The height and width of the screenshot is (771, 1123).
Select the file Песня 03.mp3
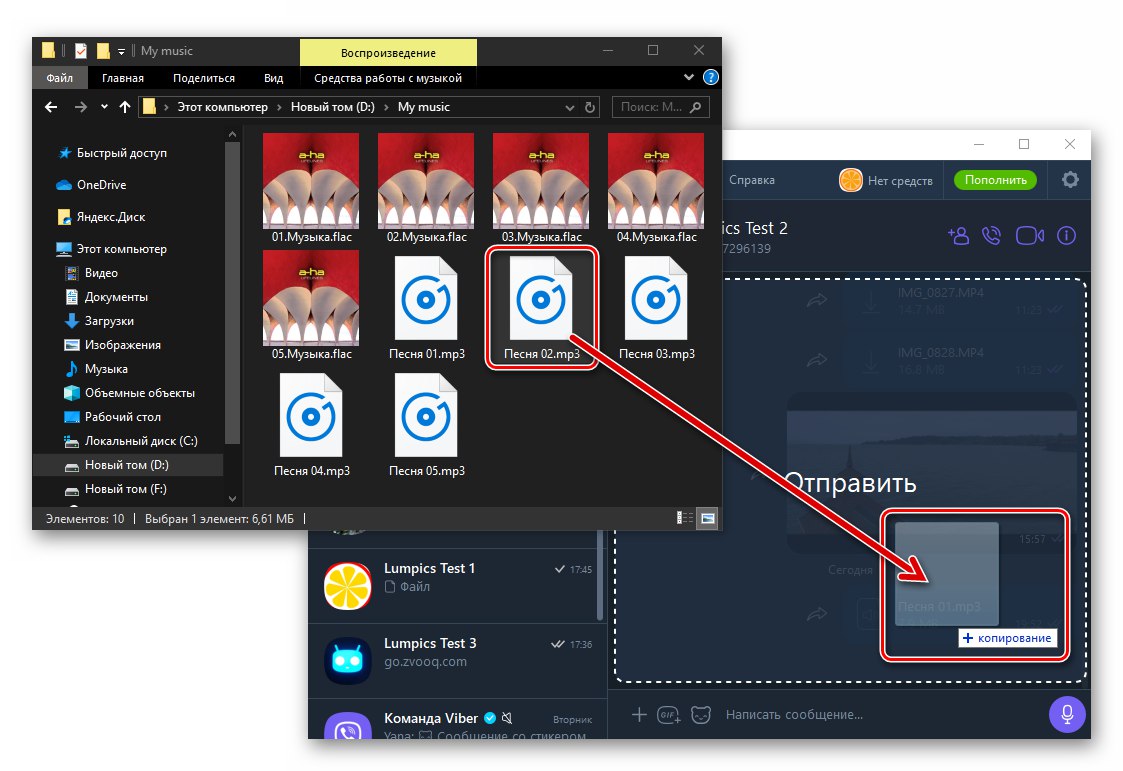[656, 309]
